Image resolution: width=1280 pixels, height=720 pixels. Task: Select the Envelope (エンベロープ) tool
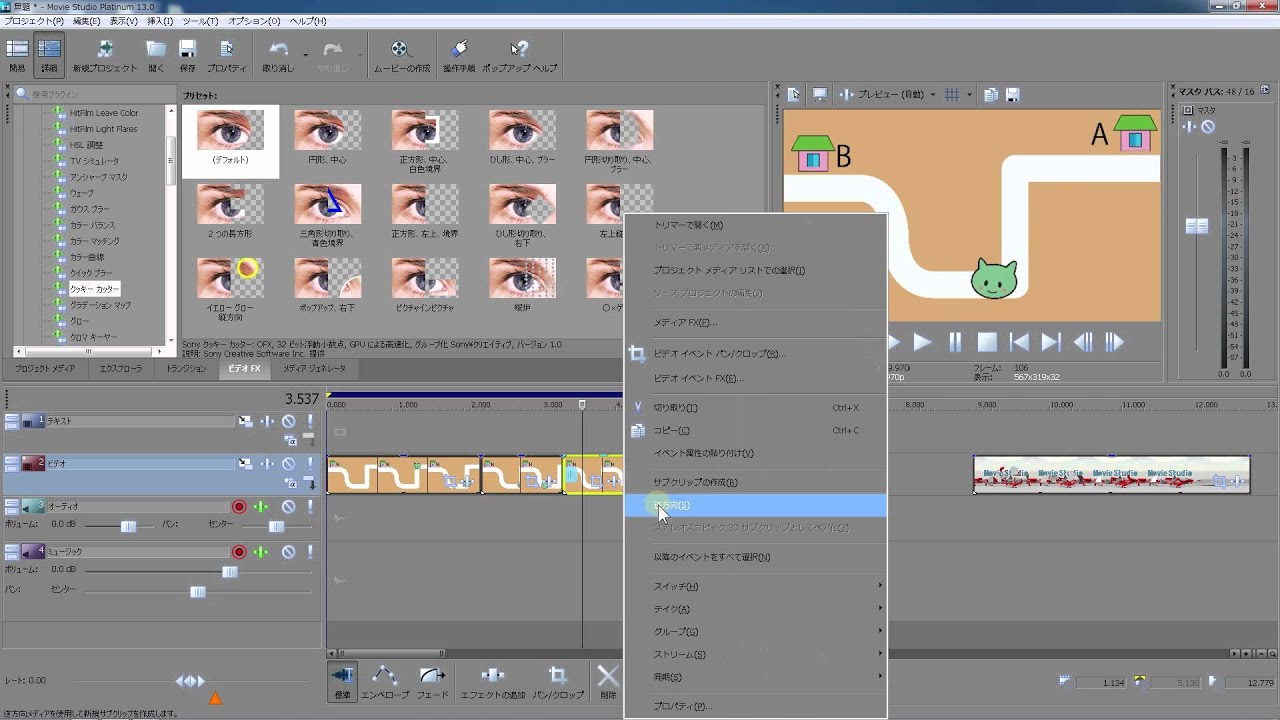(x=385, y=681)
